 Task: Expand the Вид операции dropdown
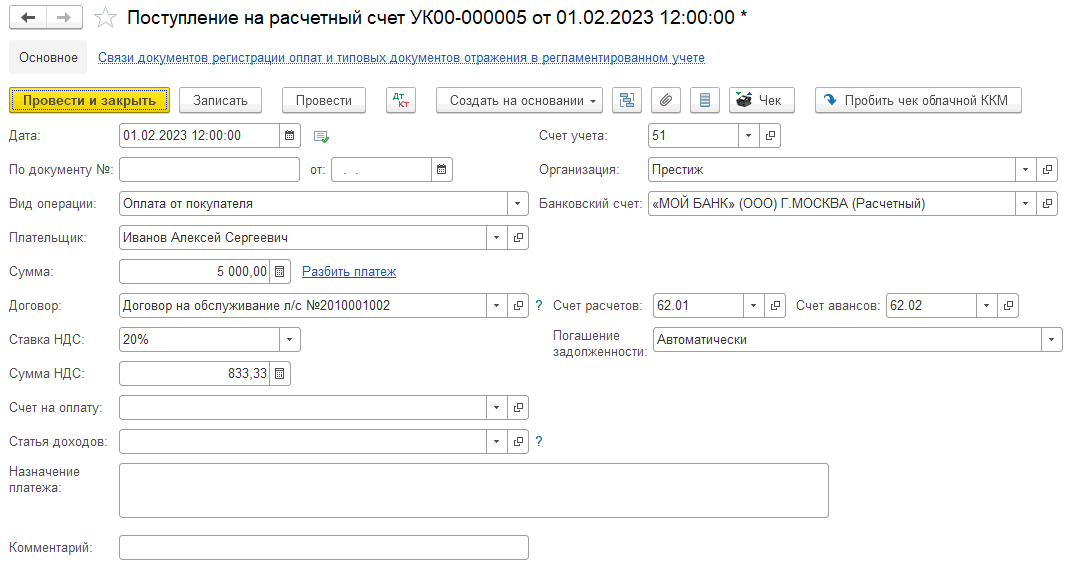pyautogui.click(x=518, y=204)
